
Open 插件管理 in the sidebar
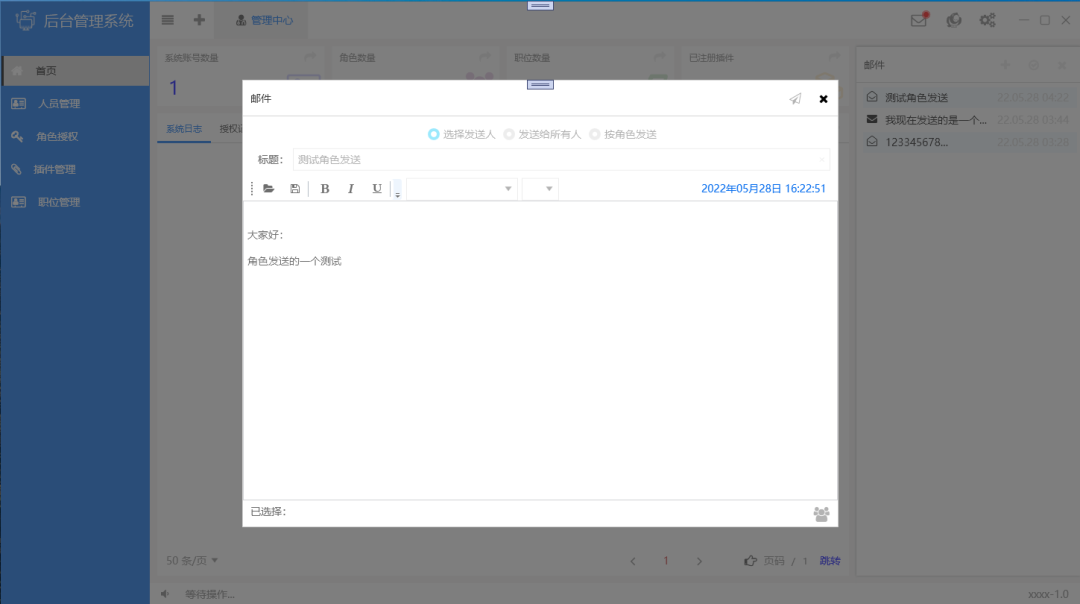point(75,169)
